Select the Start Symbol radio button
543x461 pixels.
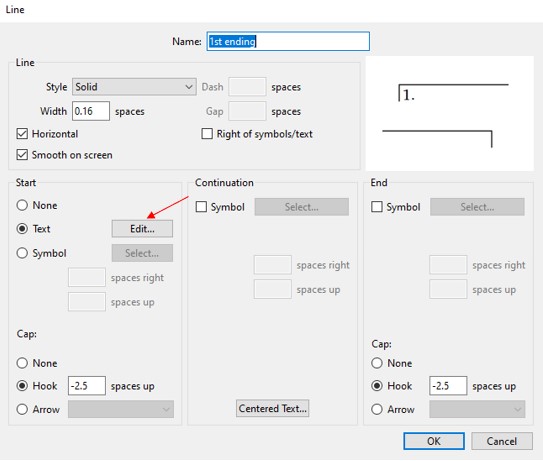pyautogui.click(x=22, y=253)
